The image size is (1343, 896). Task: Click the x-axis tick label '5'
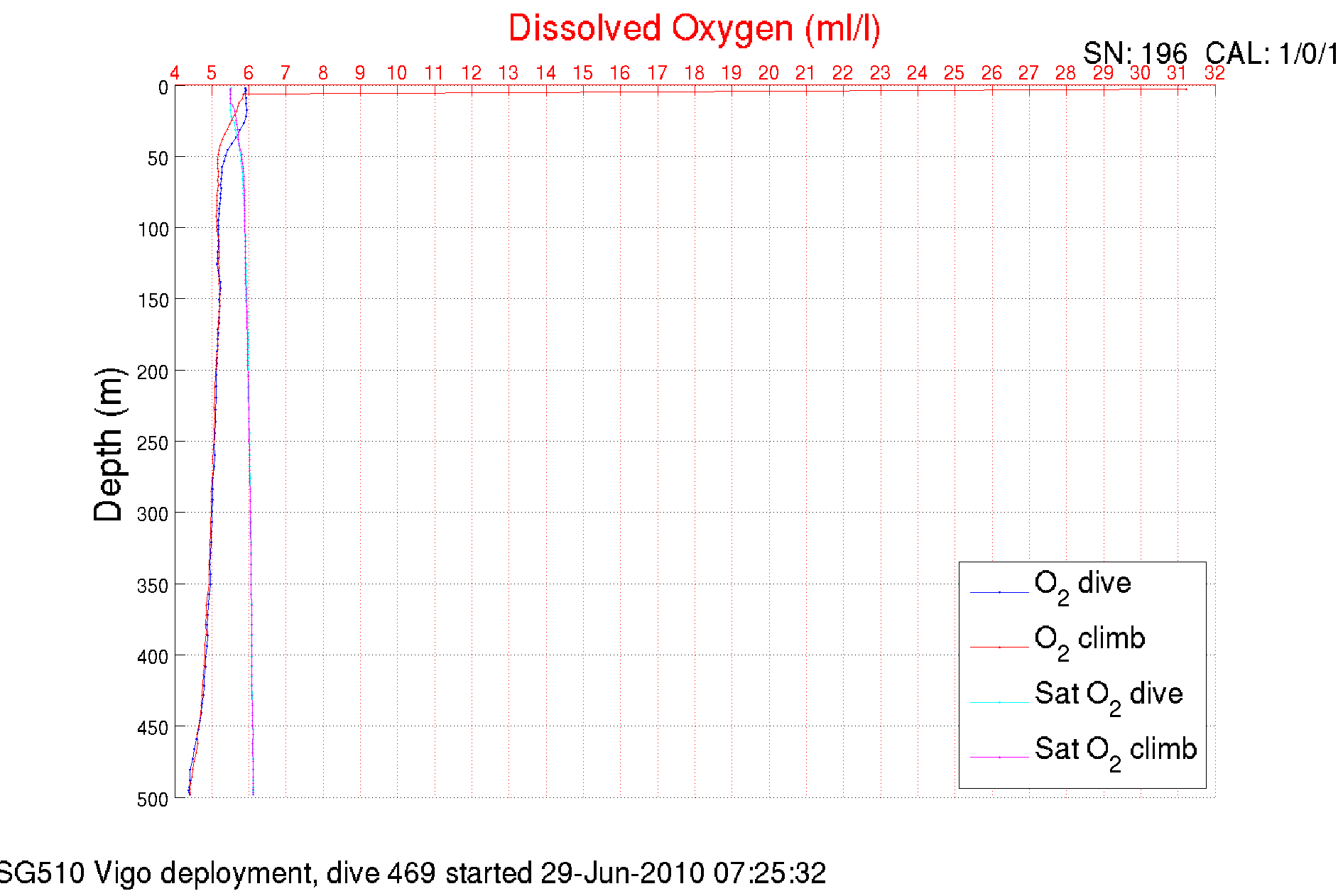click(212, 73)
